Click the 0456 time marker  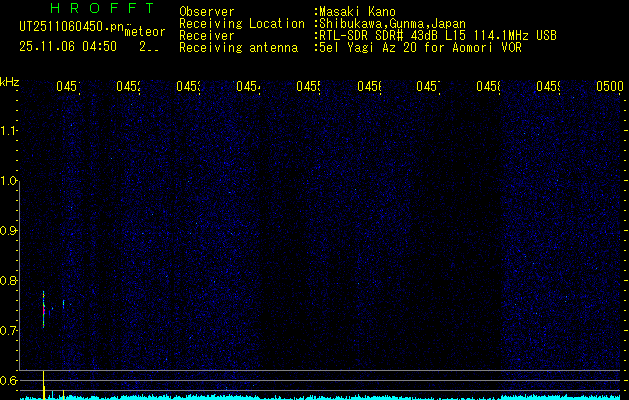[369, 86]
